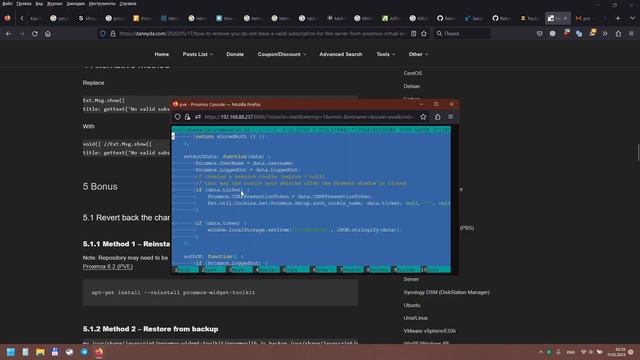
Task: Open Advanced Search page
Action: point(341,54)
